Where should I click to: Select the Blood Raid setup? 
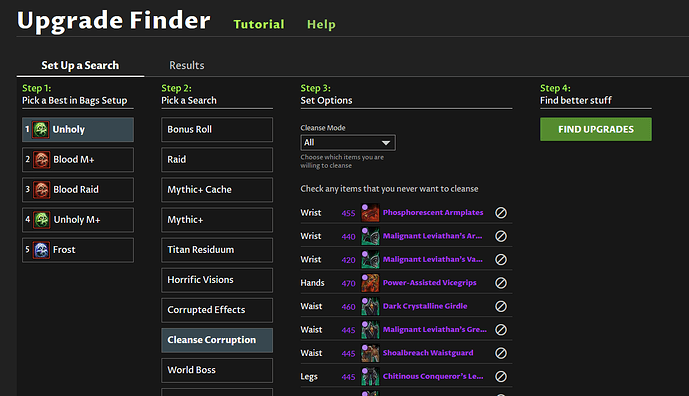(78, 190)
